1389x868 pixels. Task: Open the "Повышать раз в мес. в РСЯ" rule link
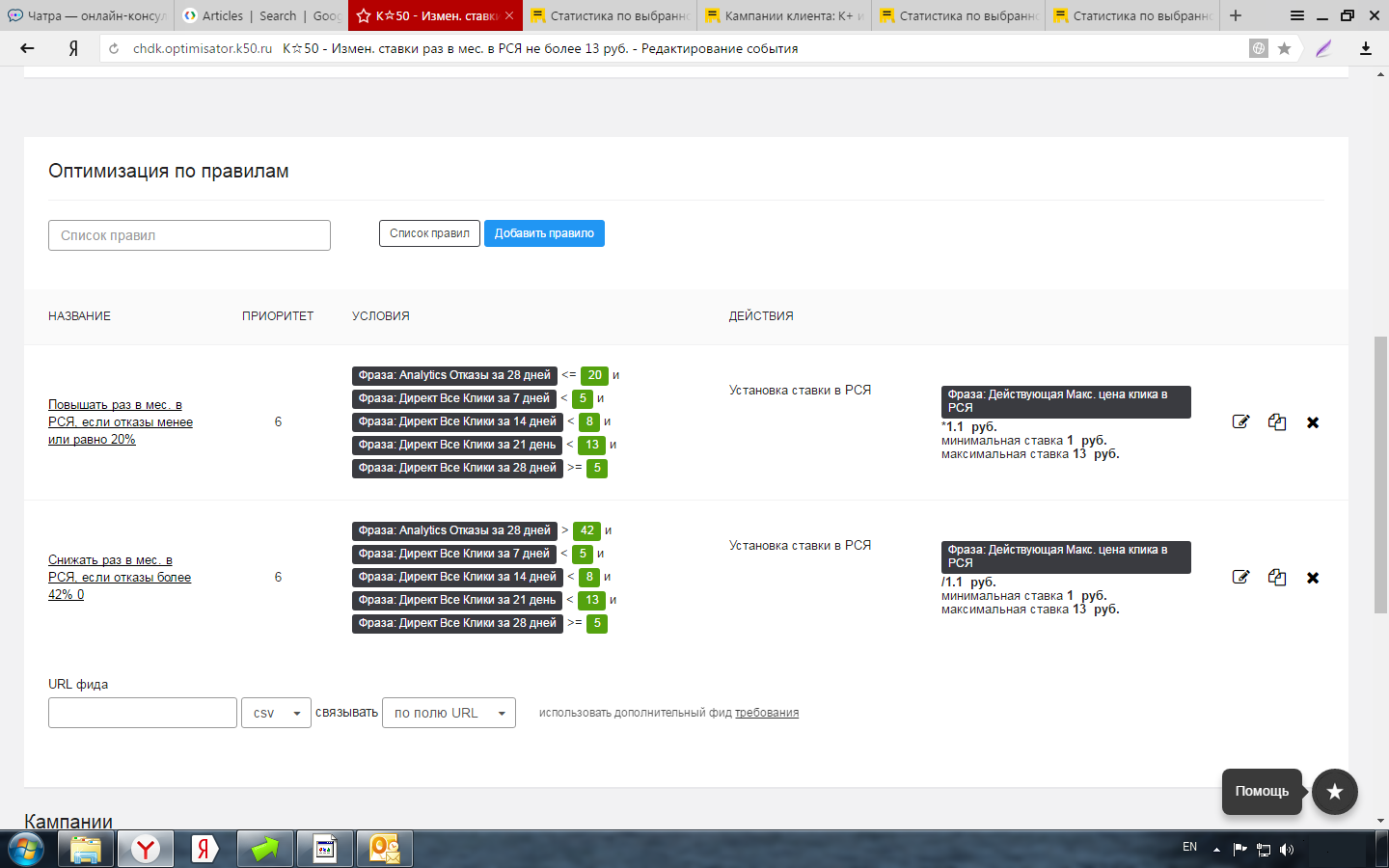coord(121,422)
